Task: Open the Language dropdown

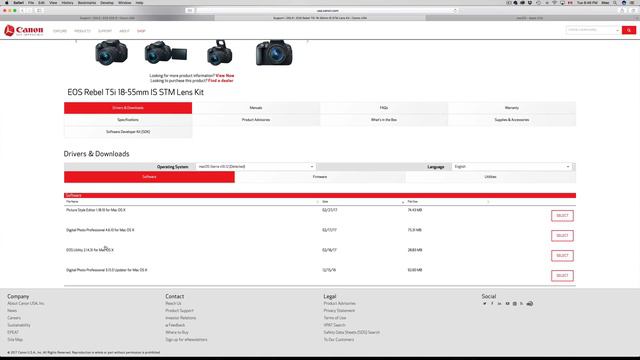Action: point(512,167)
